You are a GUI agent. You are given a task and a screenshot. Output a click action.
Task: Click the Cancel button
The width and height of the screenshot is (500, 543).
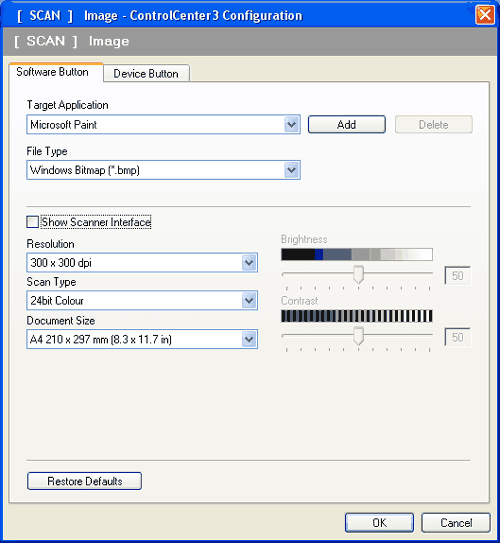(x=456, y=523)
